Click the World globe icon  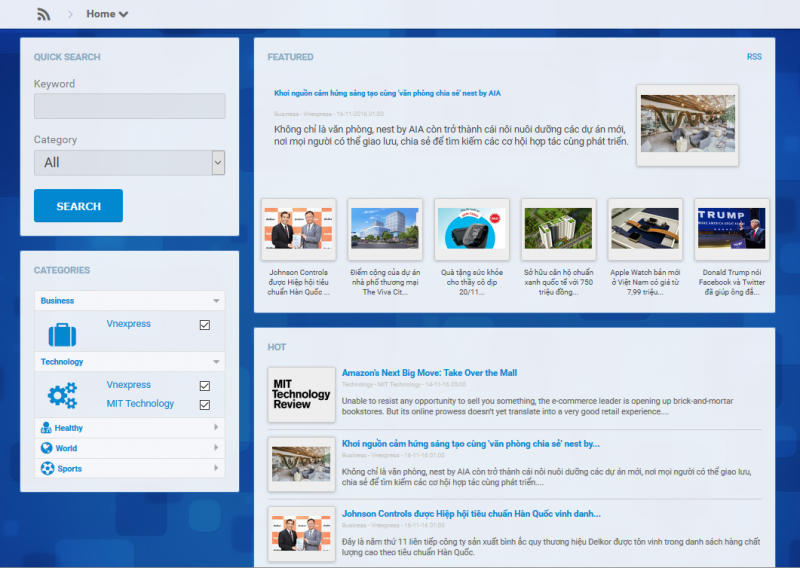[46, 448]
